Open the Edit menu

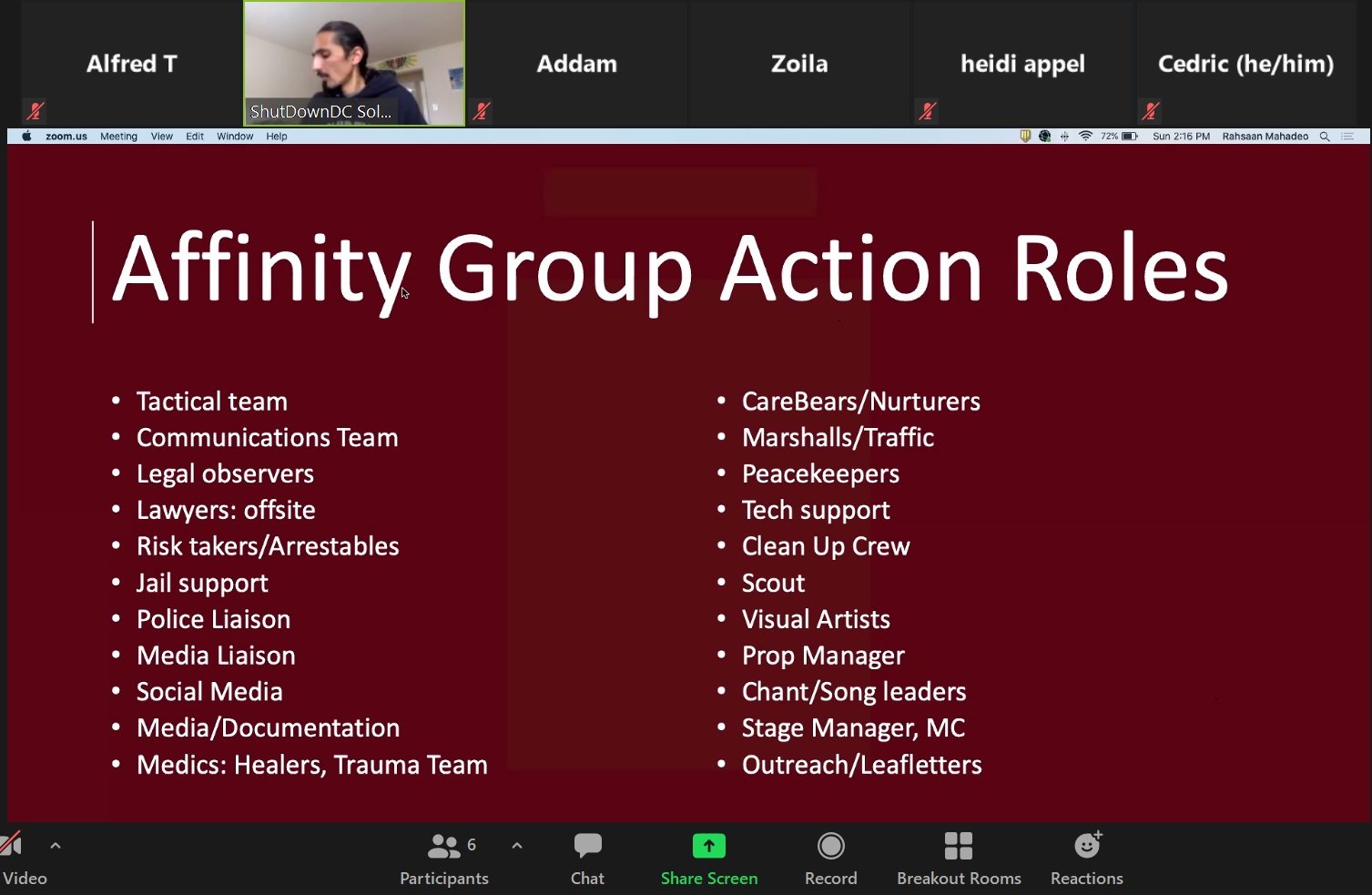click(195, 137)
